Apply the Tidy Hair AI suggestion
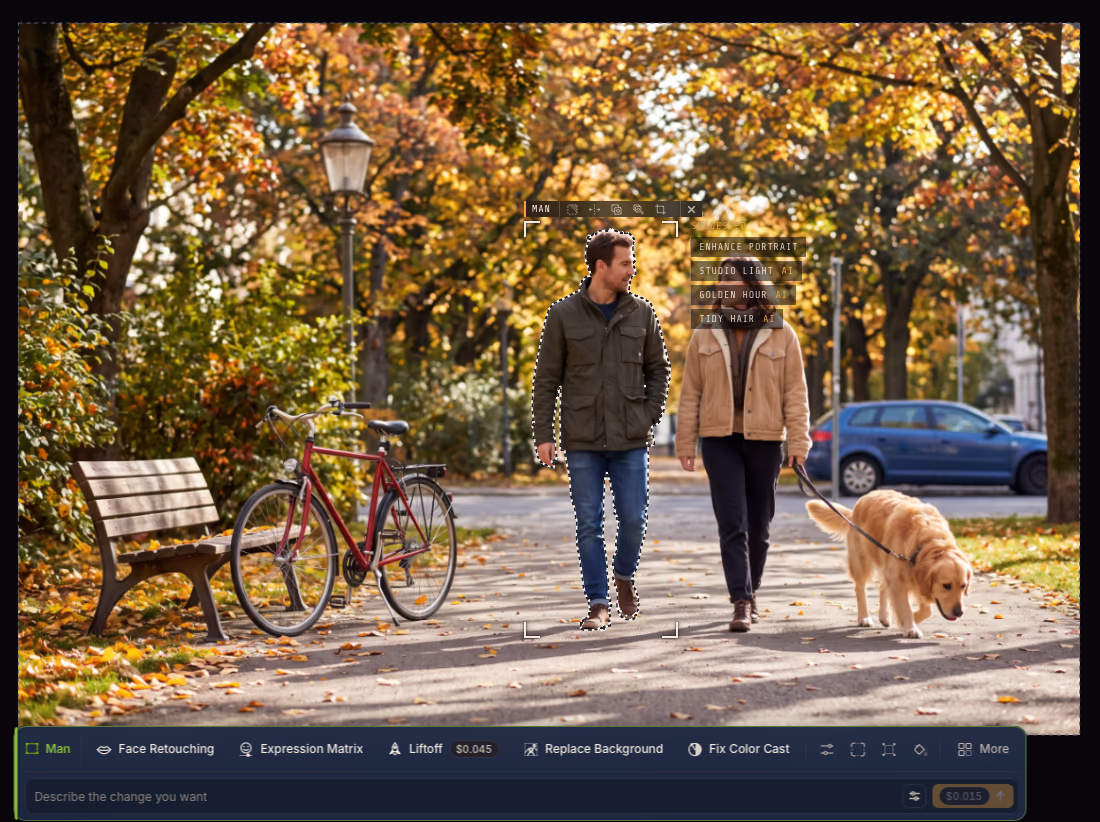The width and height of the screenshot is (1100, 822). click(x=737, y=318)
